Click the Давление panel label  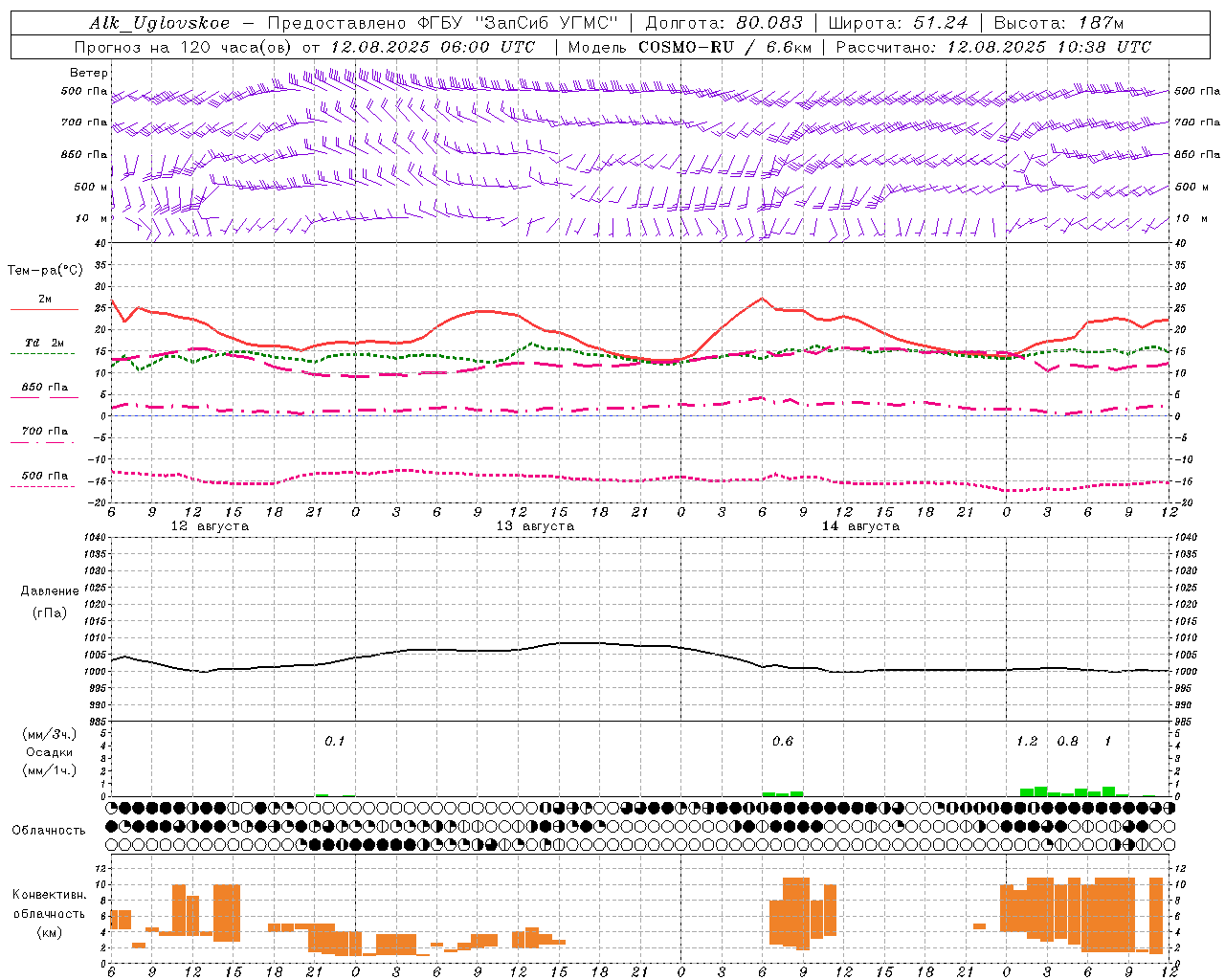point(50,591)
